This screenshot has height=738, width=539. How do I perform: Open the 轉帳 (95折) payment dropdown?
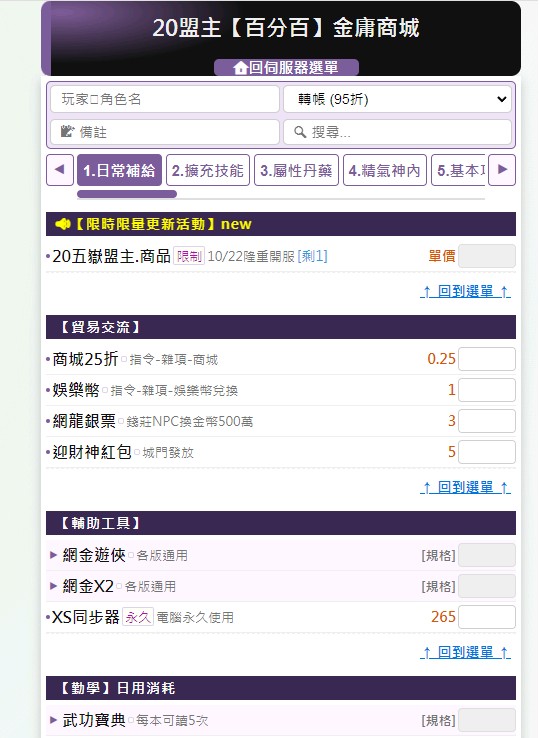point(397,99)
